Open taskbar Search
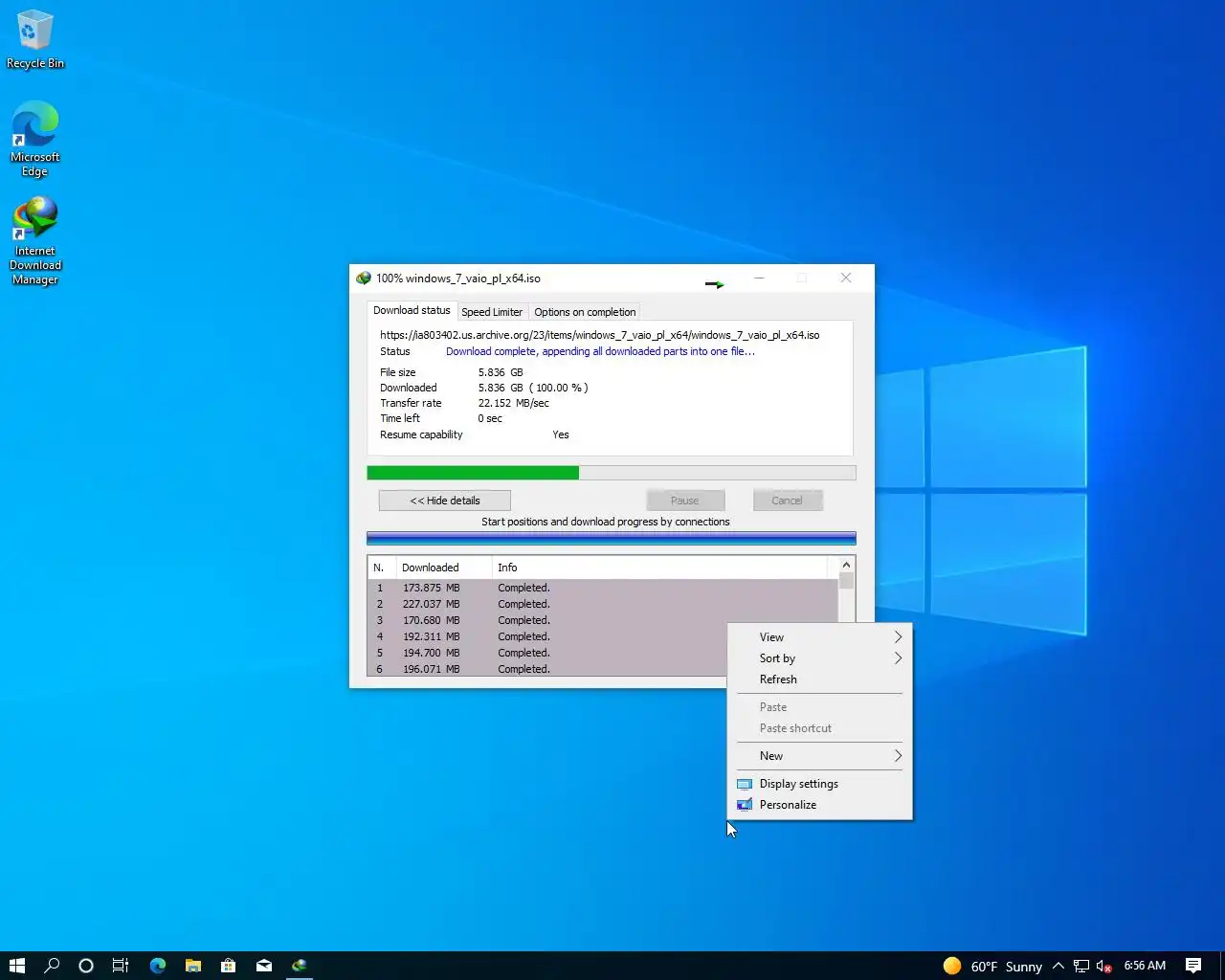This screenshot has width=1225, height=980. 52,966
